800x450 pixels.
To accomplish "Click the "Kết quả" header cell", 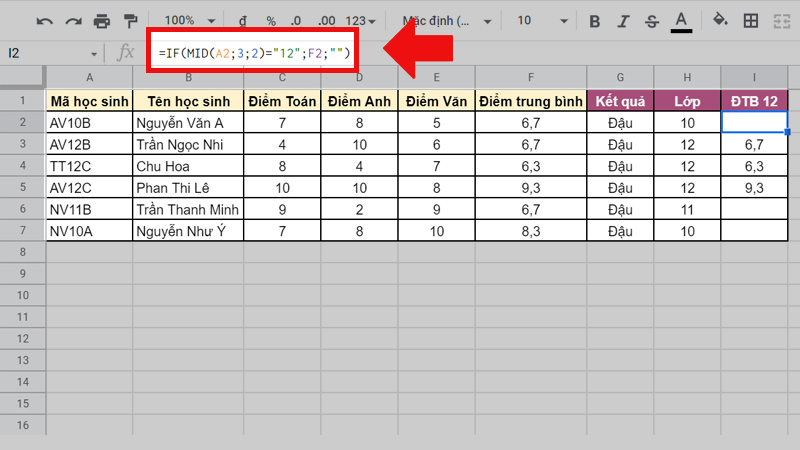I will tap(620, 101).
